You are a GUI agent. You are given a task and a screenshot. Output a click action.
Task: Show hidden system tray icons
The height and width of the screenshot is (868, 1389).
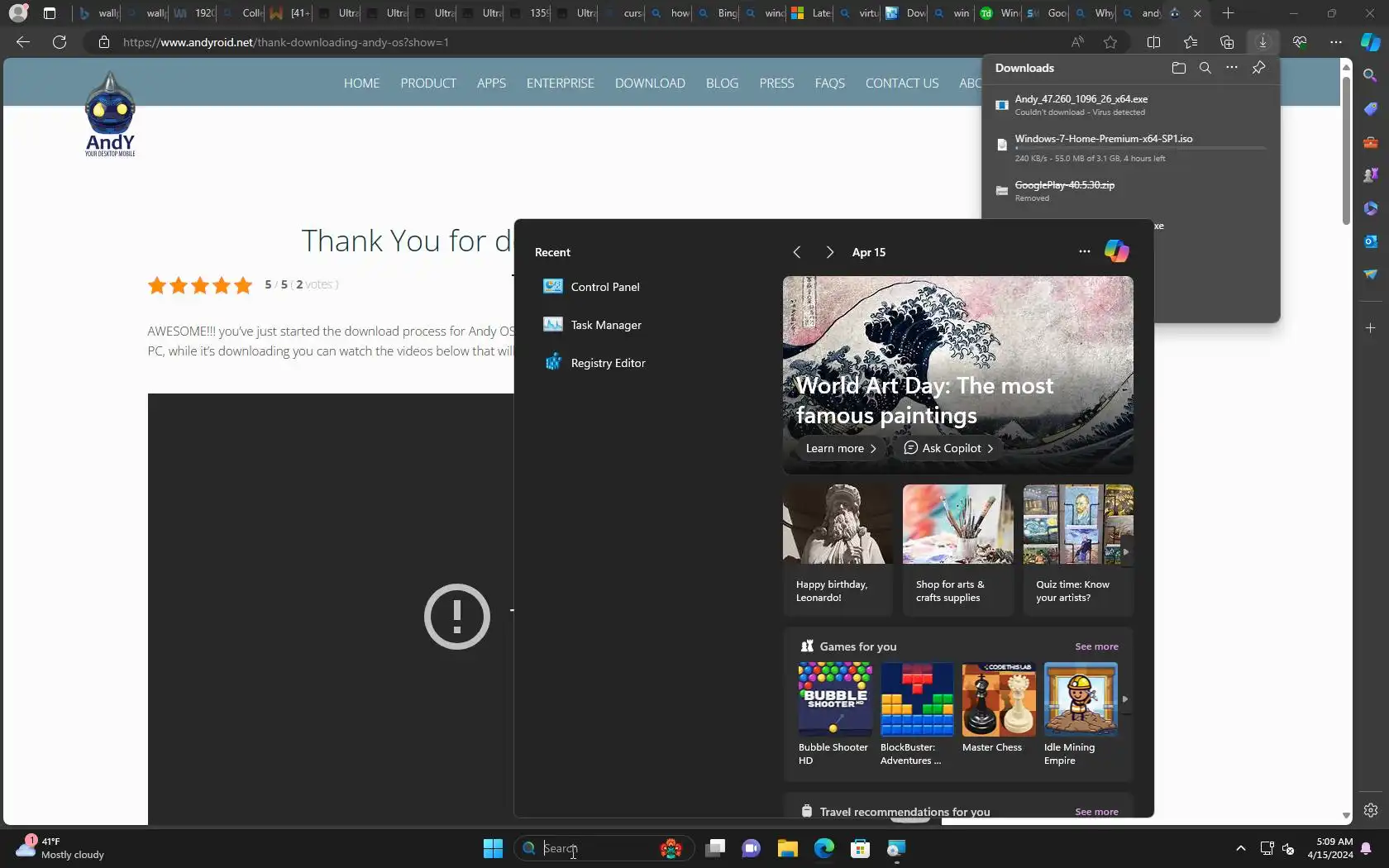(1240, 848)
